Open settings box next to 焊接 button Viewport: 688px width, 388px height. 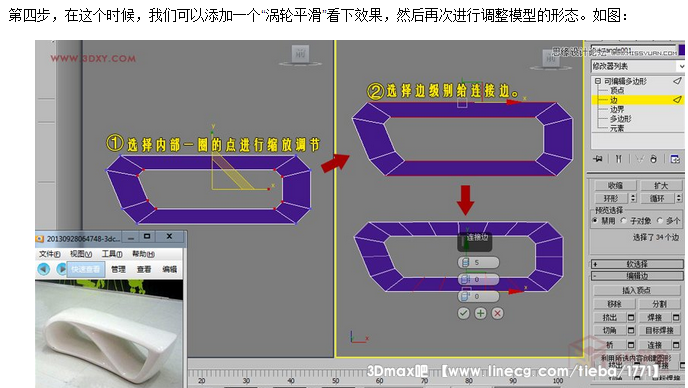click(676, 317)
